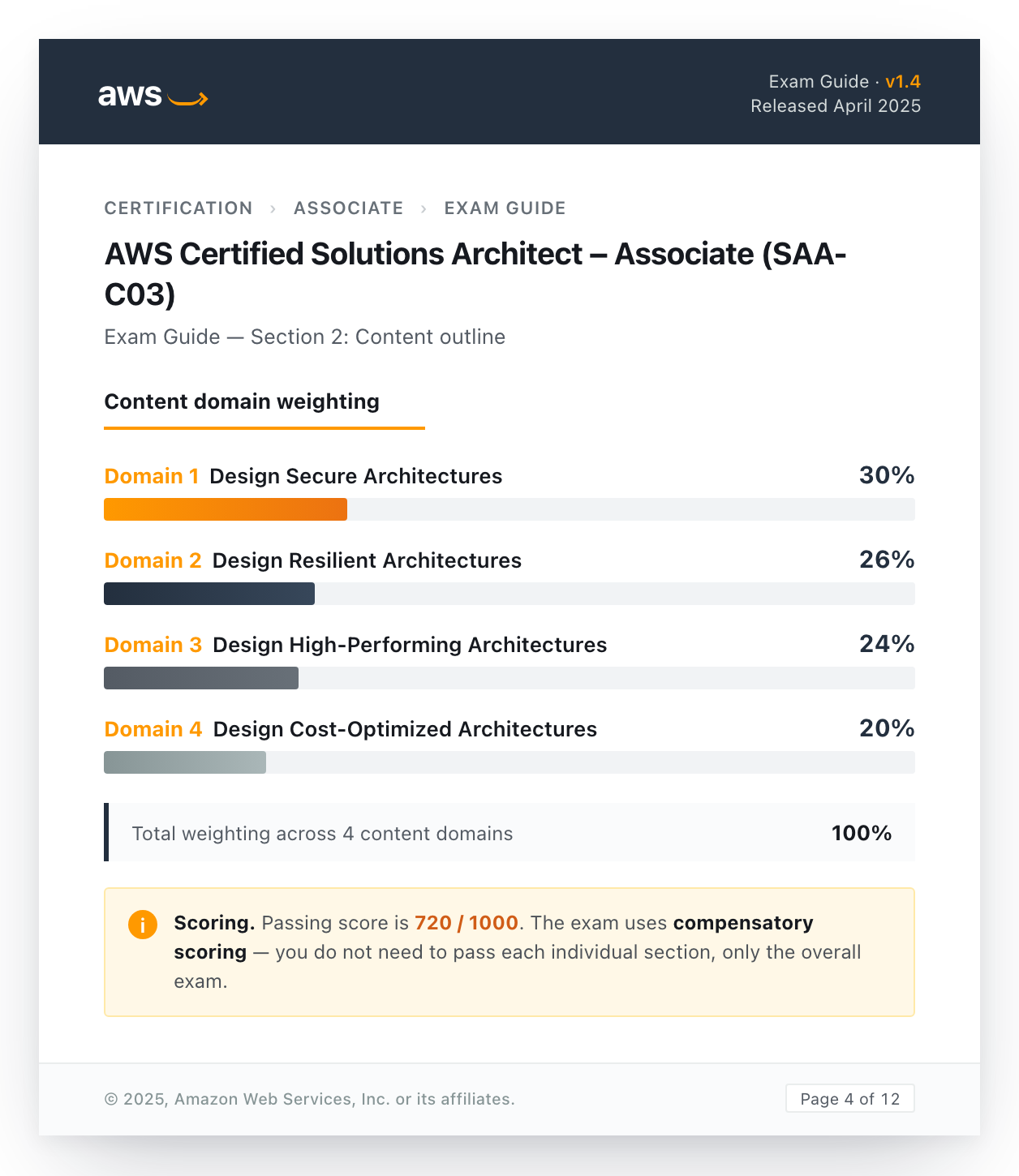Click the 'Domain 4' orange label

(x=153, y=729)
